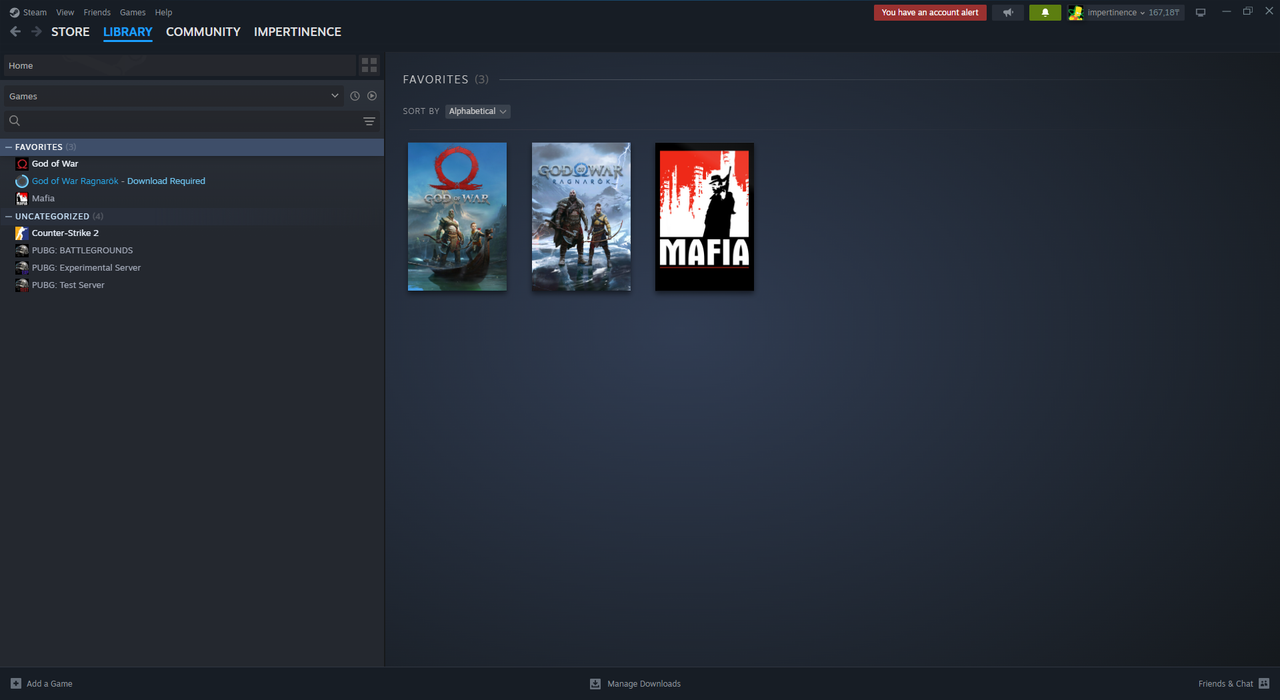
Task: Select the LIBRARY tab
Action: point(128,32)
